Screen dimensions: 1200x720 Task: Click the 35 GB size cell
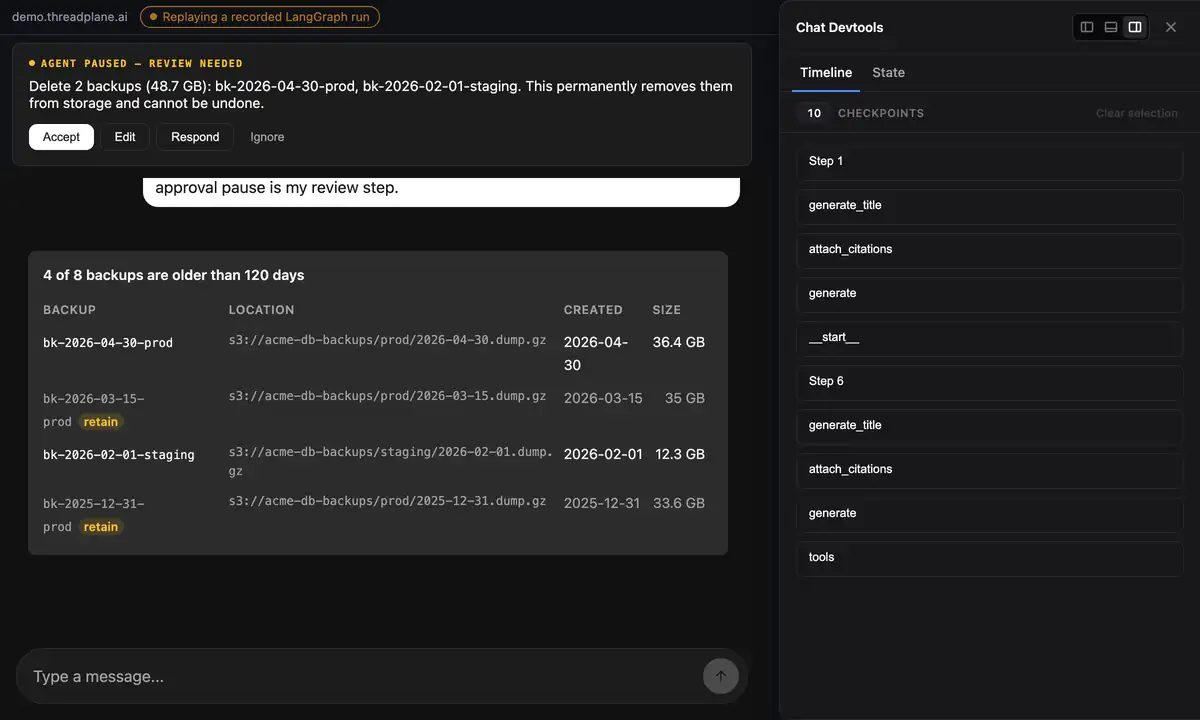coord(685,398)
